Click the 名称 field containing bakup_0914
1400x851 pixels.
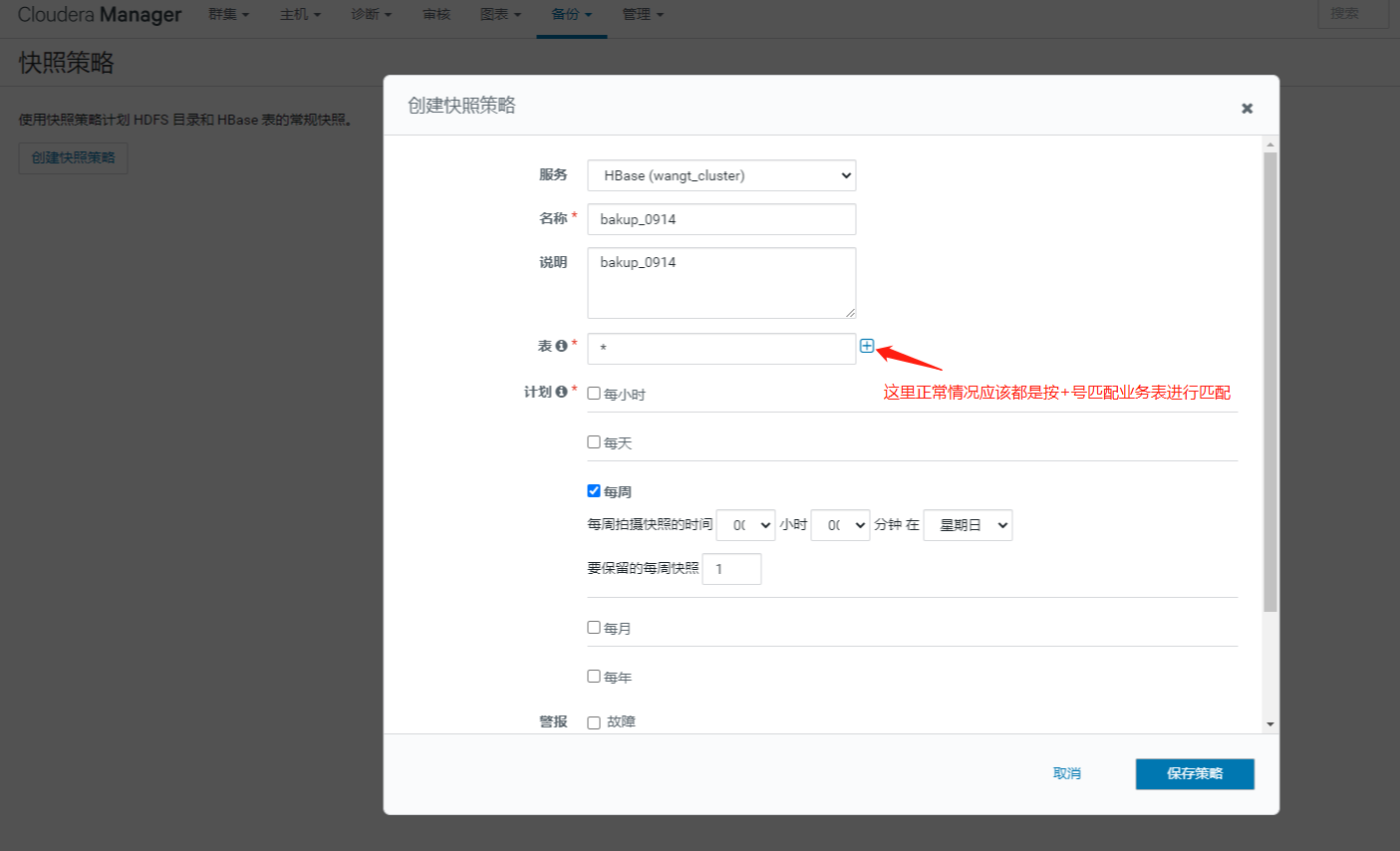(721, 219)
